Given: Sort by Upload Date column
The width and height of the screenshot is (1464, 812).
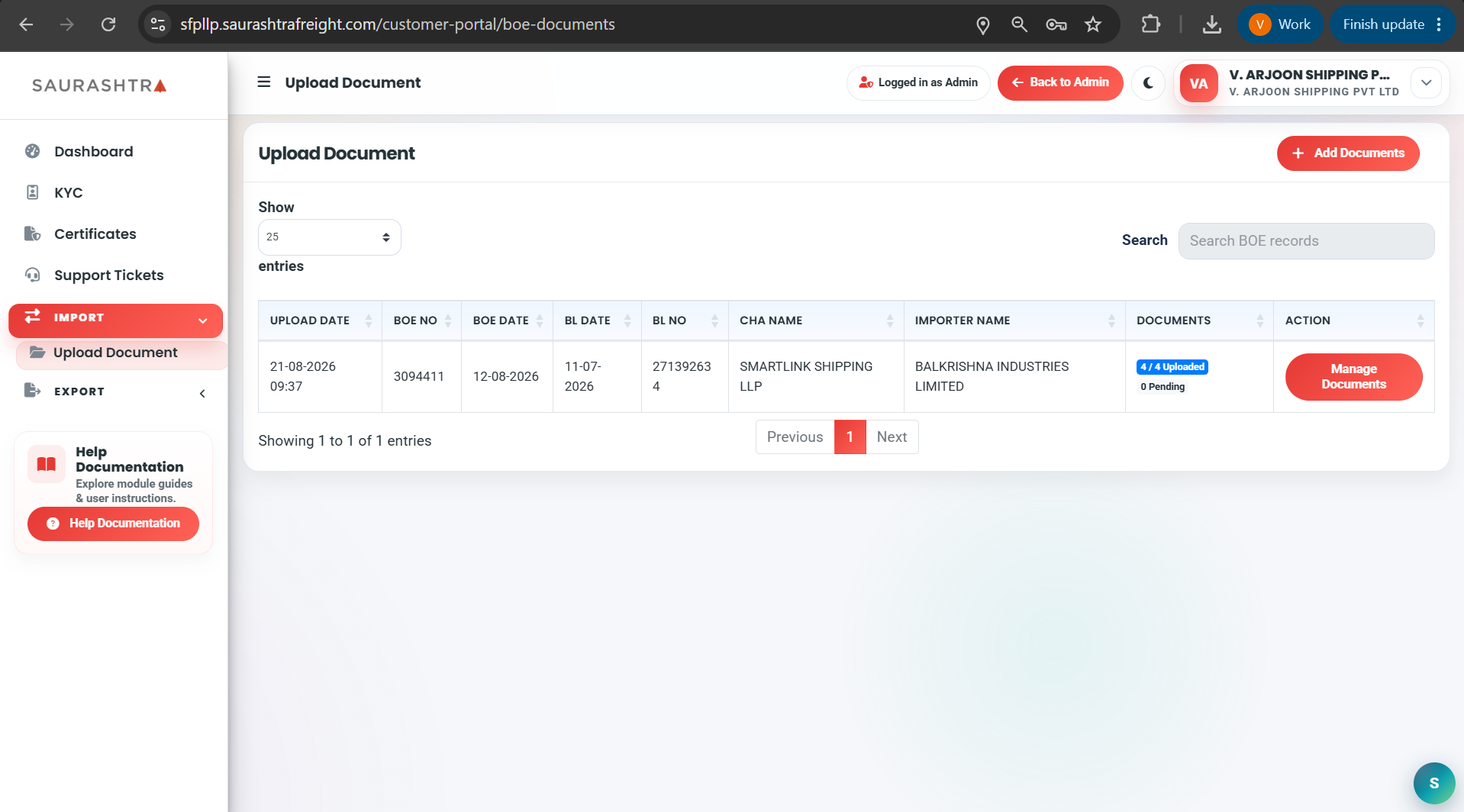Looking at the screenshot, I should 320,321.
